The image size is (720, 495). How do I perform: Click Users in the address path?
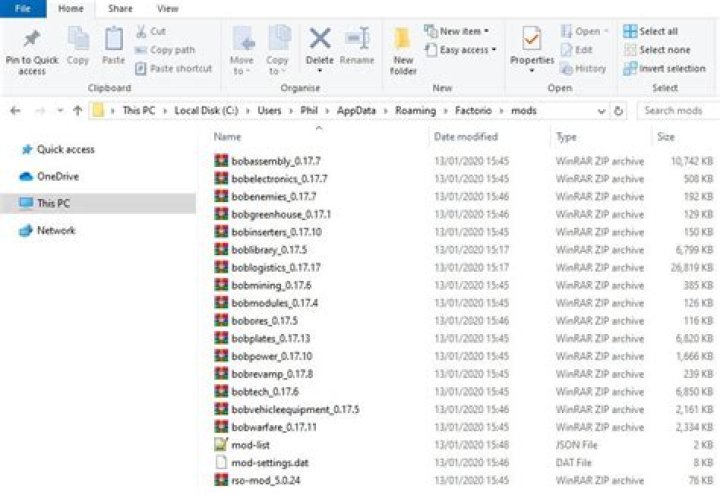[x=269, y=111]
